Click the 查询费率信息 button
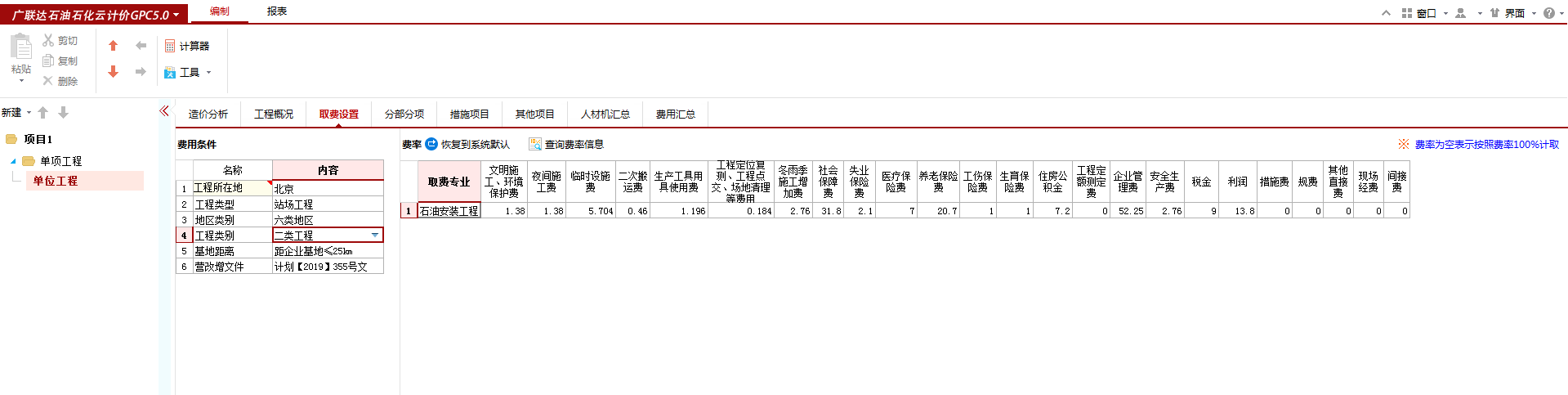1568x395 pixels. click(566, 144)
